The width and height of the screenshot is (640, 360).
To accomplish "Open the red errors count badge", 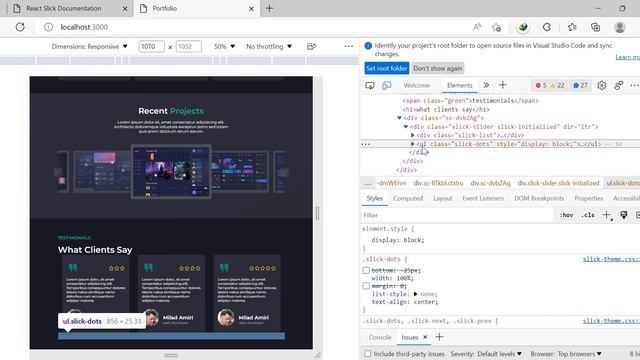I will click(541, 85).
